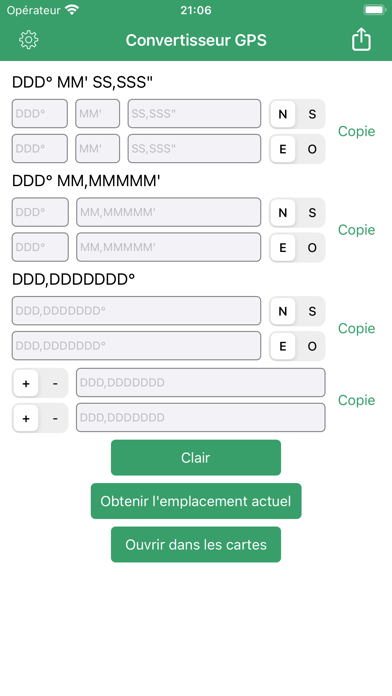Viewport: 392px width, 696px height.
Task: Select plus sign for second signed coordinate
Action: pyautogui.click(x=26, y=418)
